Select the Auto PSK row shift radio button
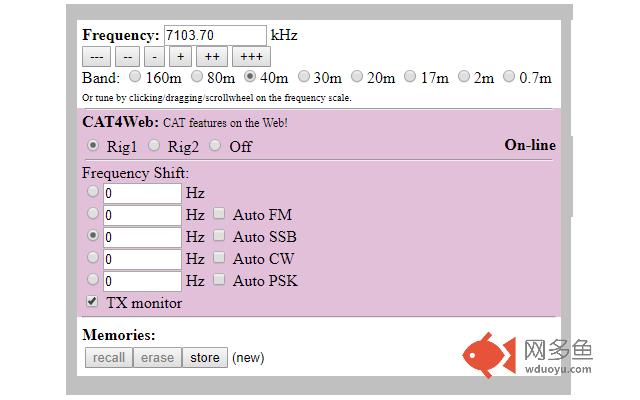This screenshot has width=640, height=400. [93, 280]
